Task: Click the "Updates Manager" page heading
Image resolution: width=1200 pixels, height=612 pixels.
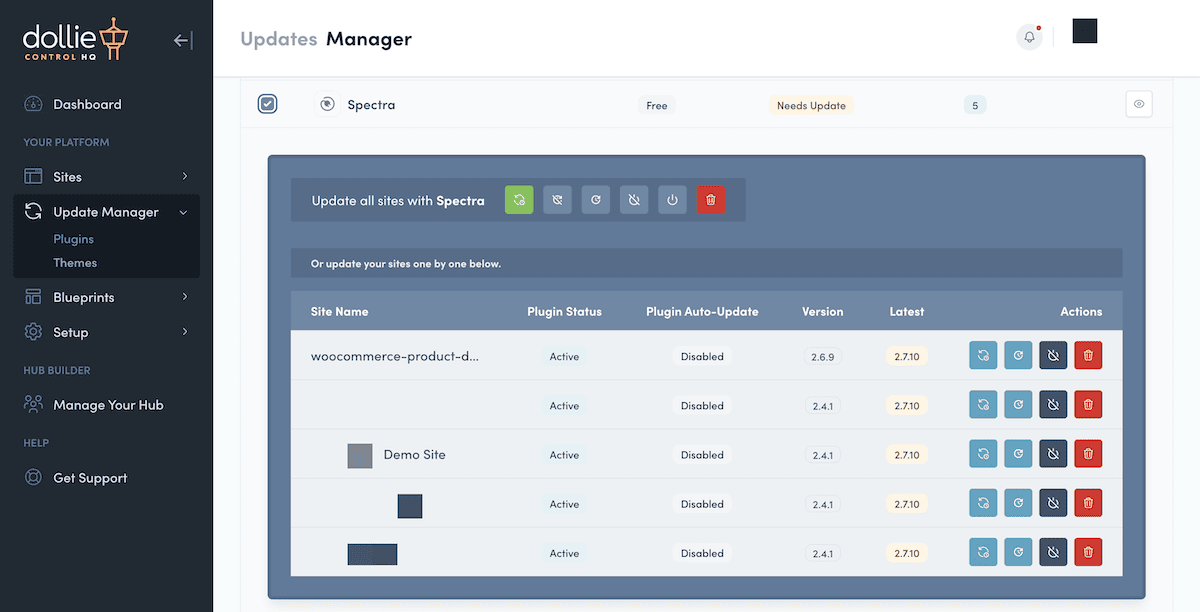Action: (x=326, y=39)
